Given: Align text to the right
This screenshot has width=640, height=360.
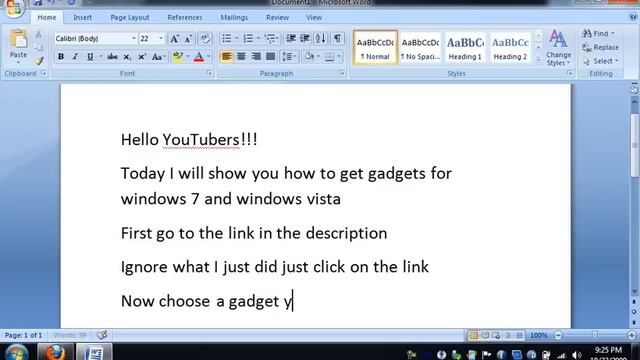Looking at the screenshot, I should coord(256,57).
